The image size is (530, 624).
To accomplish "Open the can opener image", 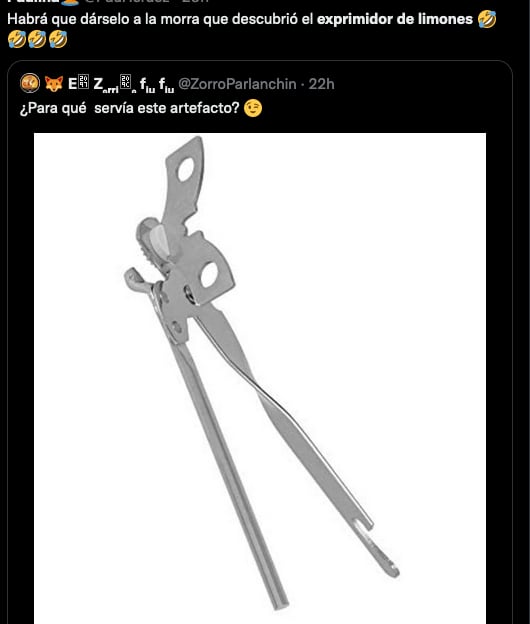I will pos(260,378).
